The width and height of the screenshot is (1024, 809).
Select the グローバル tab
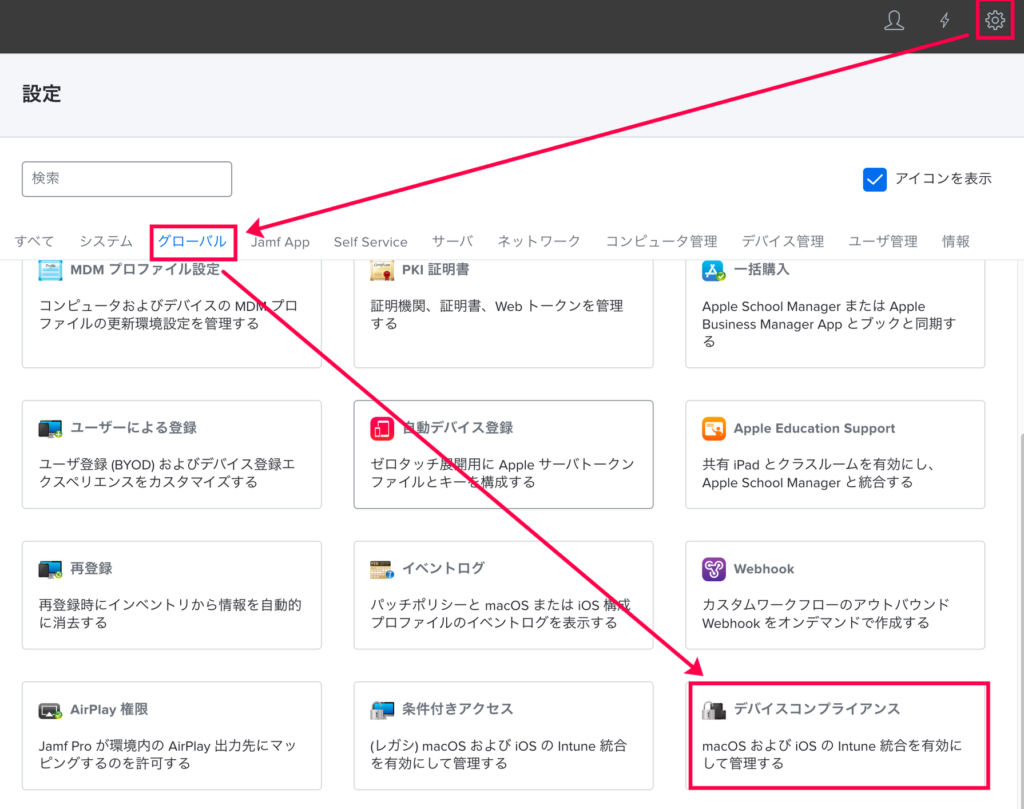[192, 242]
